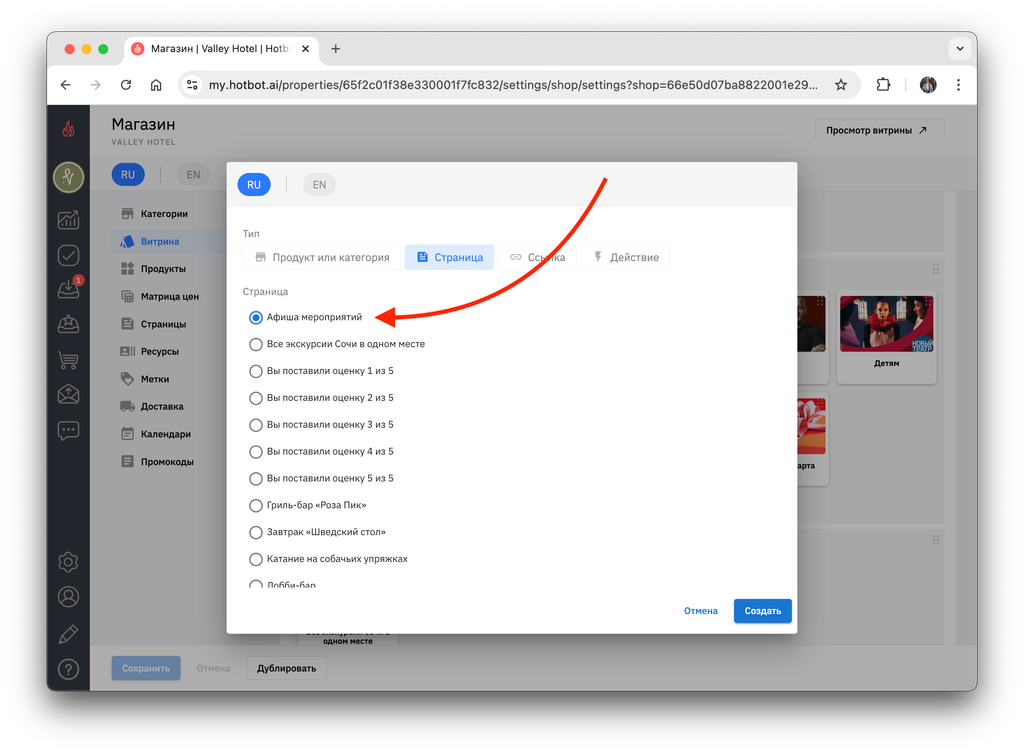Go back with the browser back arrow
Screen dimensions: 1024x753
click(x=65, y=85)
